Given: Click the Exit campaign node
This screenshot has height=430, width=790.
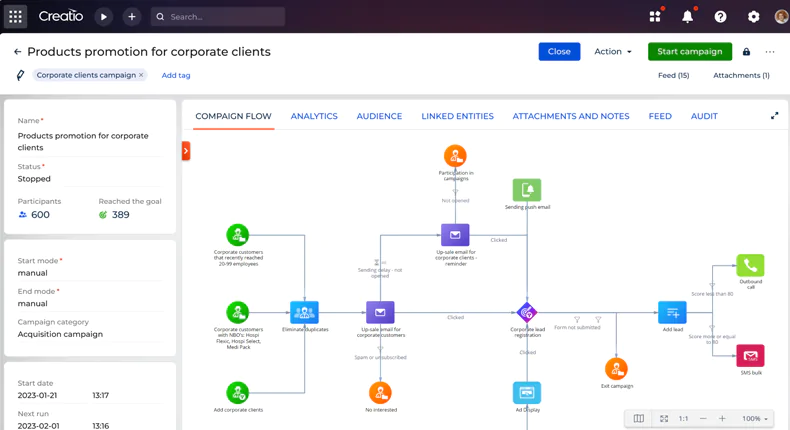Looking at the screenshot, I should pyautogui.click(x=616, y=369).
